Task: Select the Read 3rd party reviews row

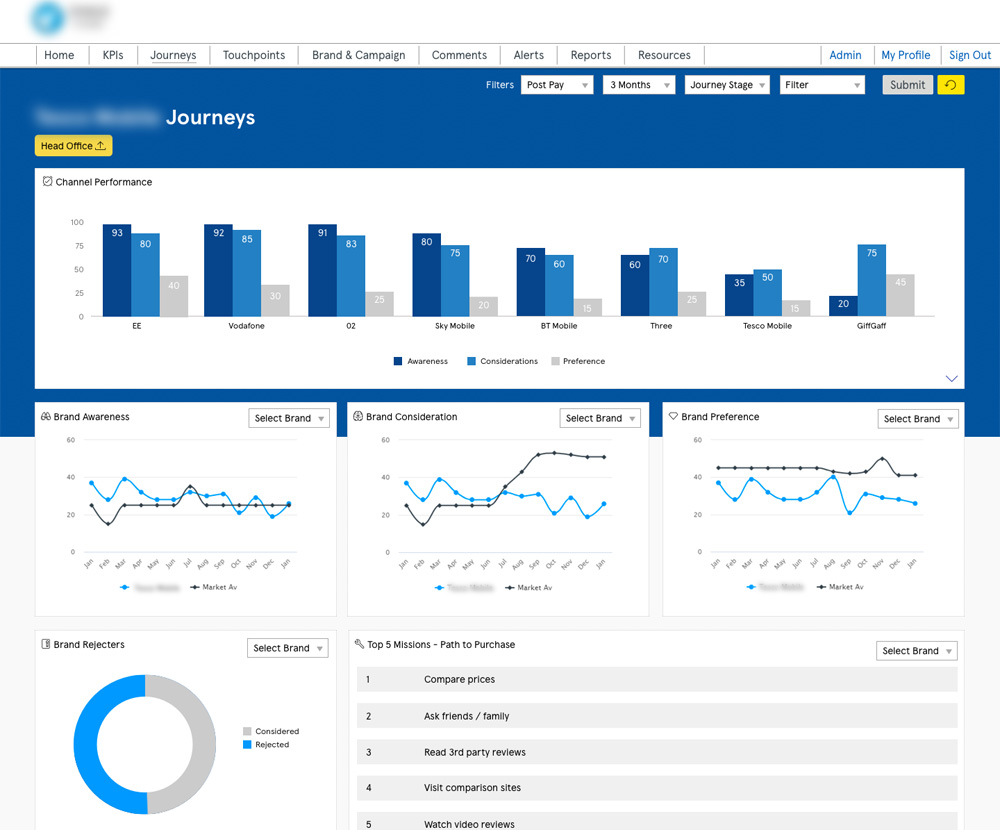Action: click(657, 752)
